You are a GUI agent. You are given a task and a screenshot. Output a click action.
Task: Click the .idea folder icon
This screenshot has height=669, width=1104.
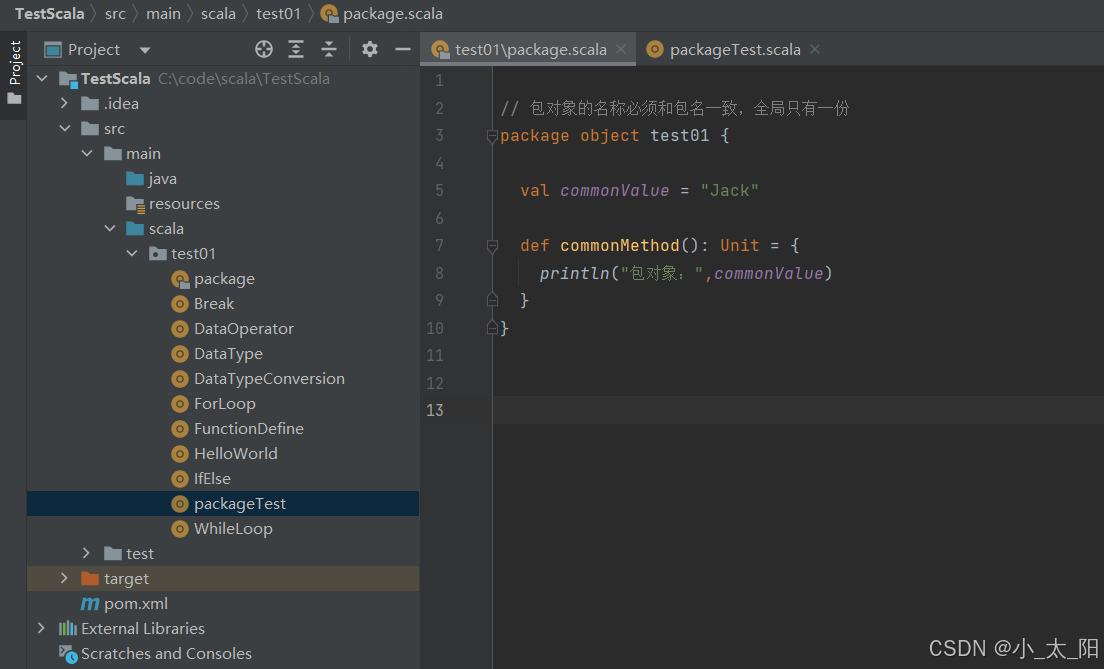point(90,104)
